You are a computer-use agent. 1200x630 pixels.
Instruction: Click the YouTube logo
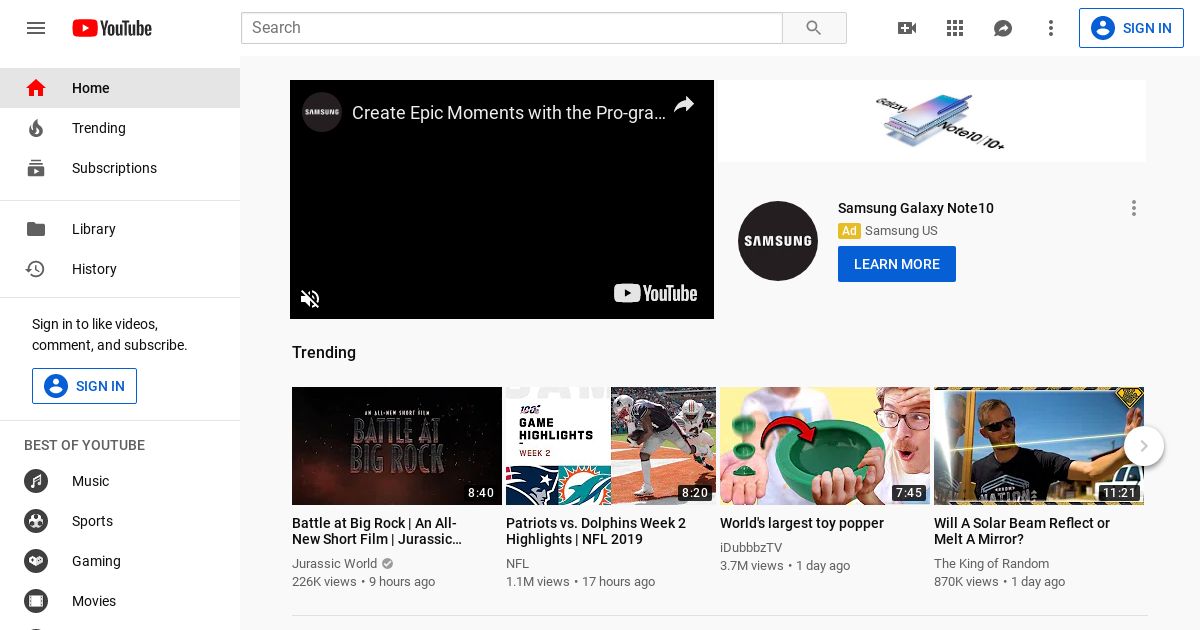pyautogui.click(x=112, y=28)
